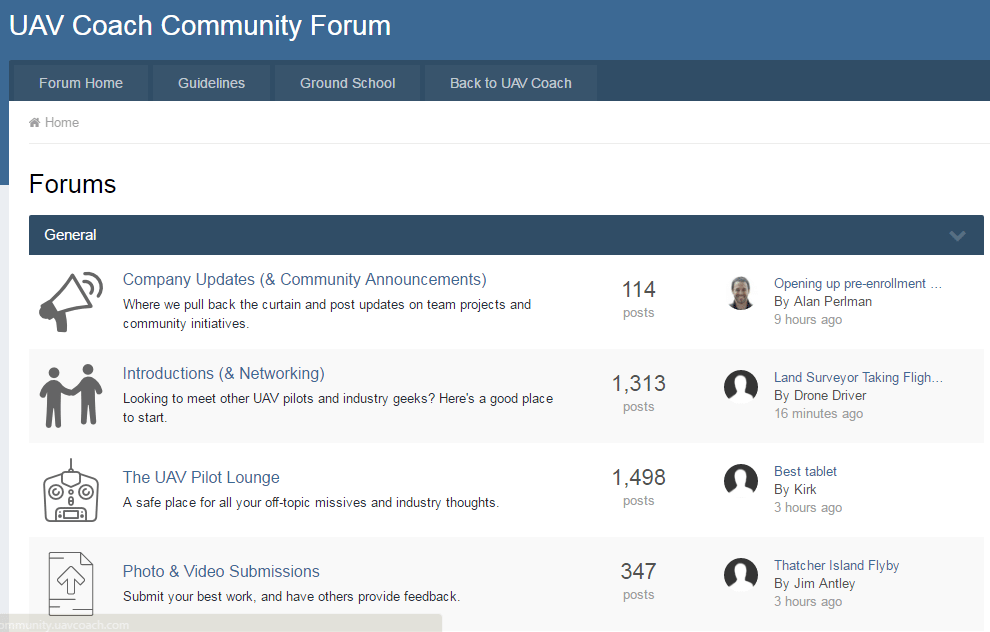Click Drone Driver's default avatar icon
Image resolution: width=990 pixels, height=632 pixels.
coord(741,386)
